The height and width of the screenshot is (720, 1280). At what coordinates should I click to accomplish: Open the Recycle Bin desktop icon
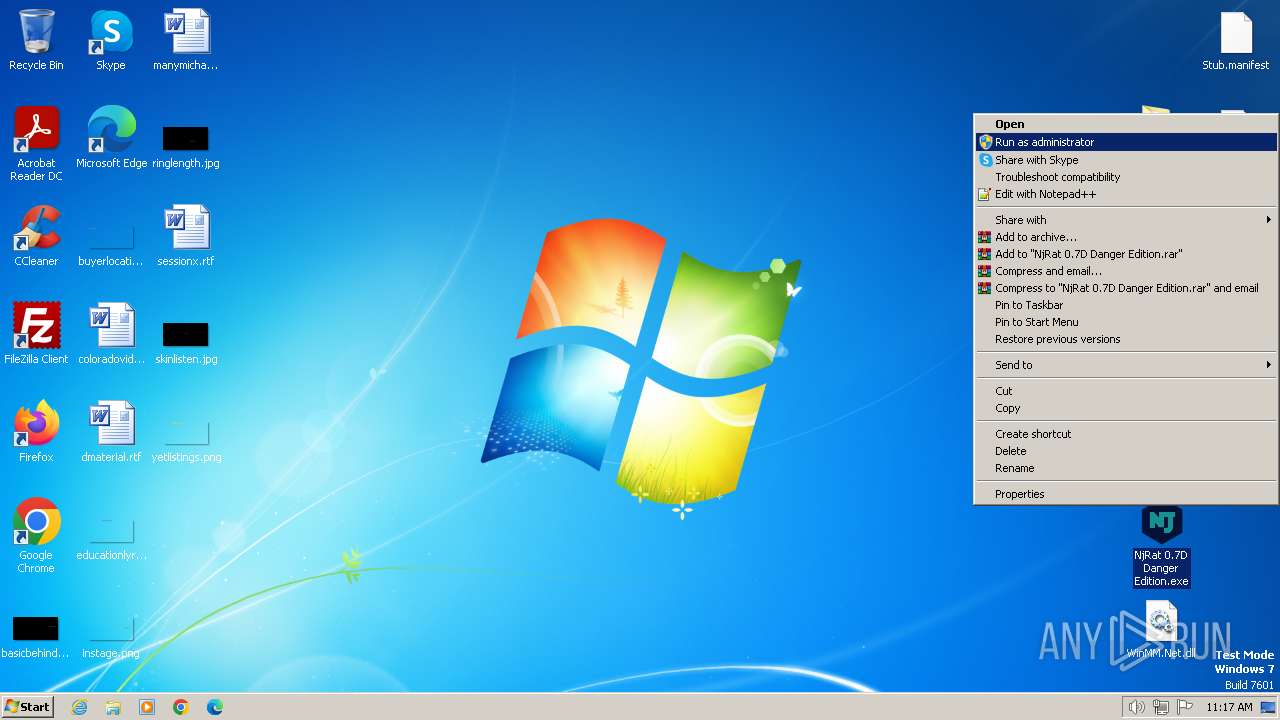(x=36, y=40)
